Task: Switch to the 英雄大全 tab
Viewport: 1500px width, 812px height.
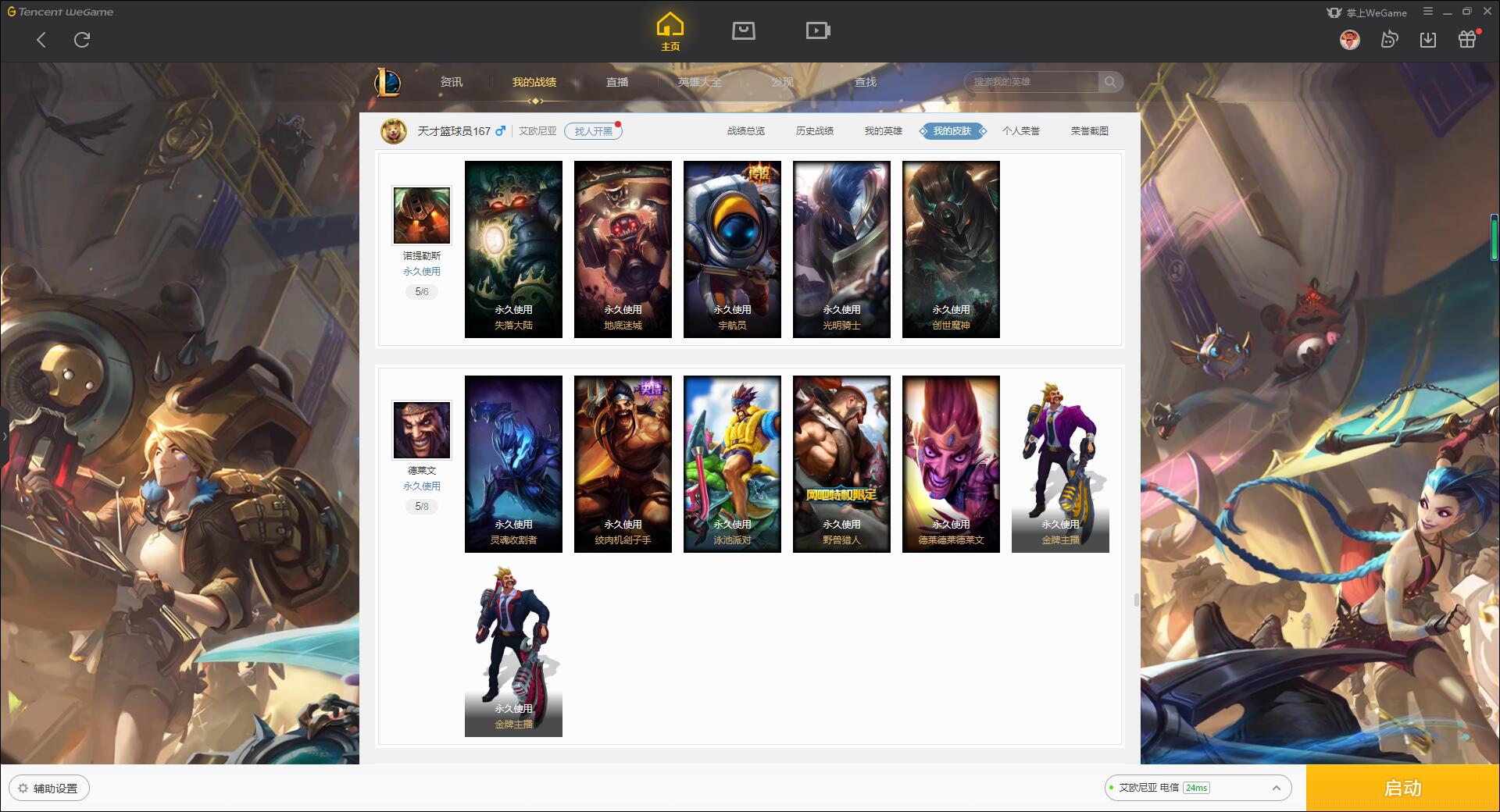Action: coord(700,82)
